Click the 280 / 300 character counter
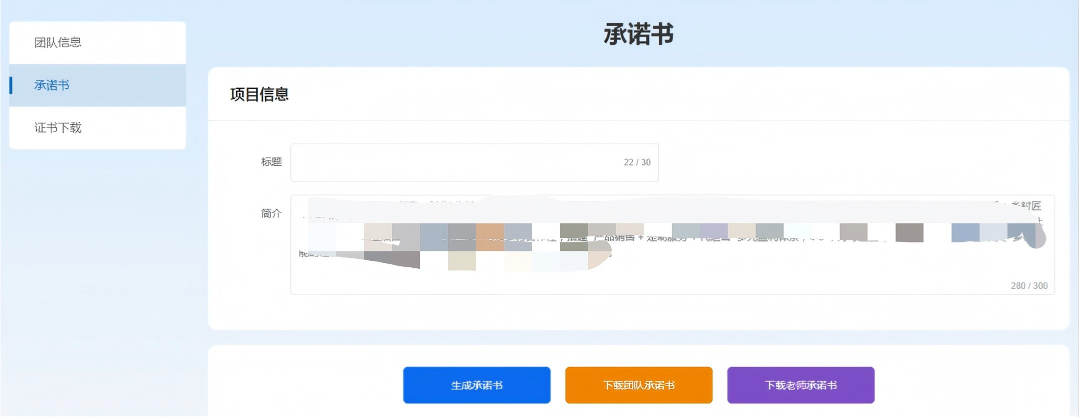The height and width of the screenshot is (418, 1080). coord(1029,286)
